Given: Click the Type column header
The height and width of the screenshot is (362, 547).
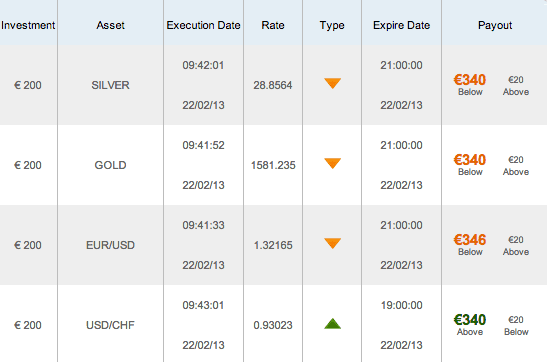Looking at the screenshot, I should pos(332,25).
